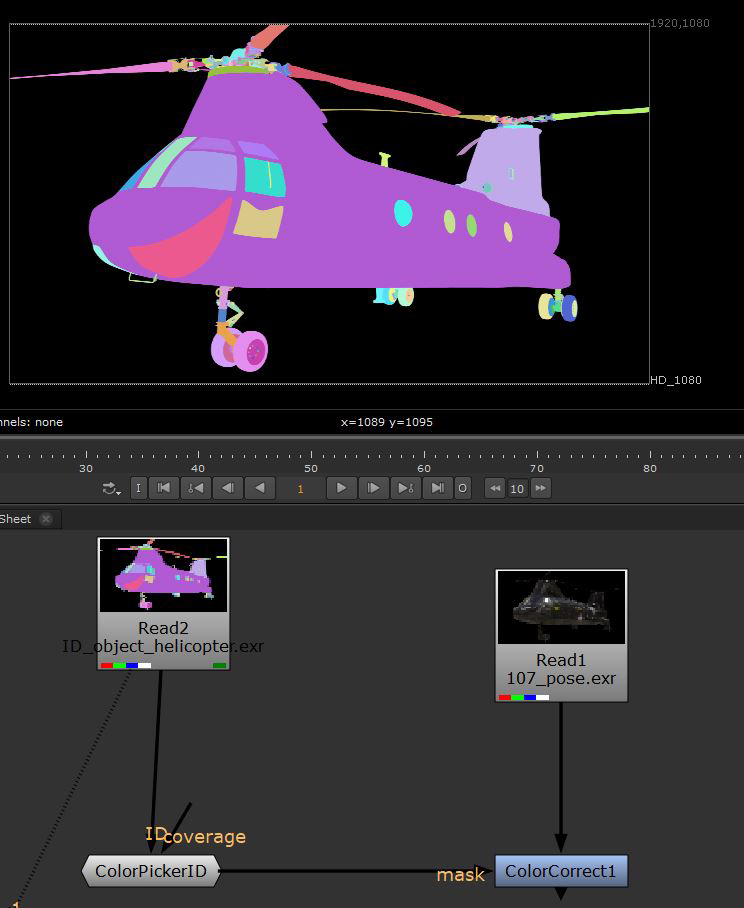
Task: Step back one frame
Action: tap(229, 488)
